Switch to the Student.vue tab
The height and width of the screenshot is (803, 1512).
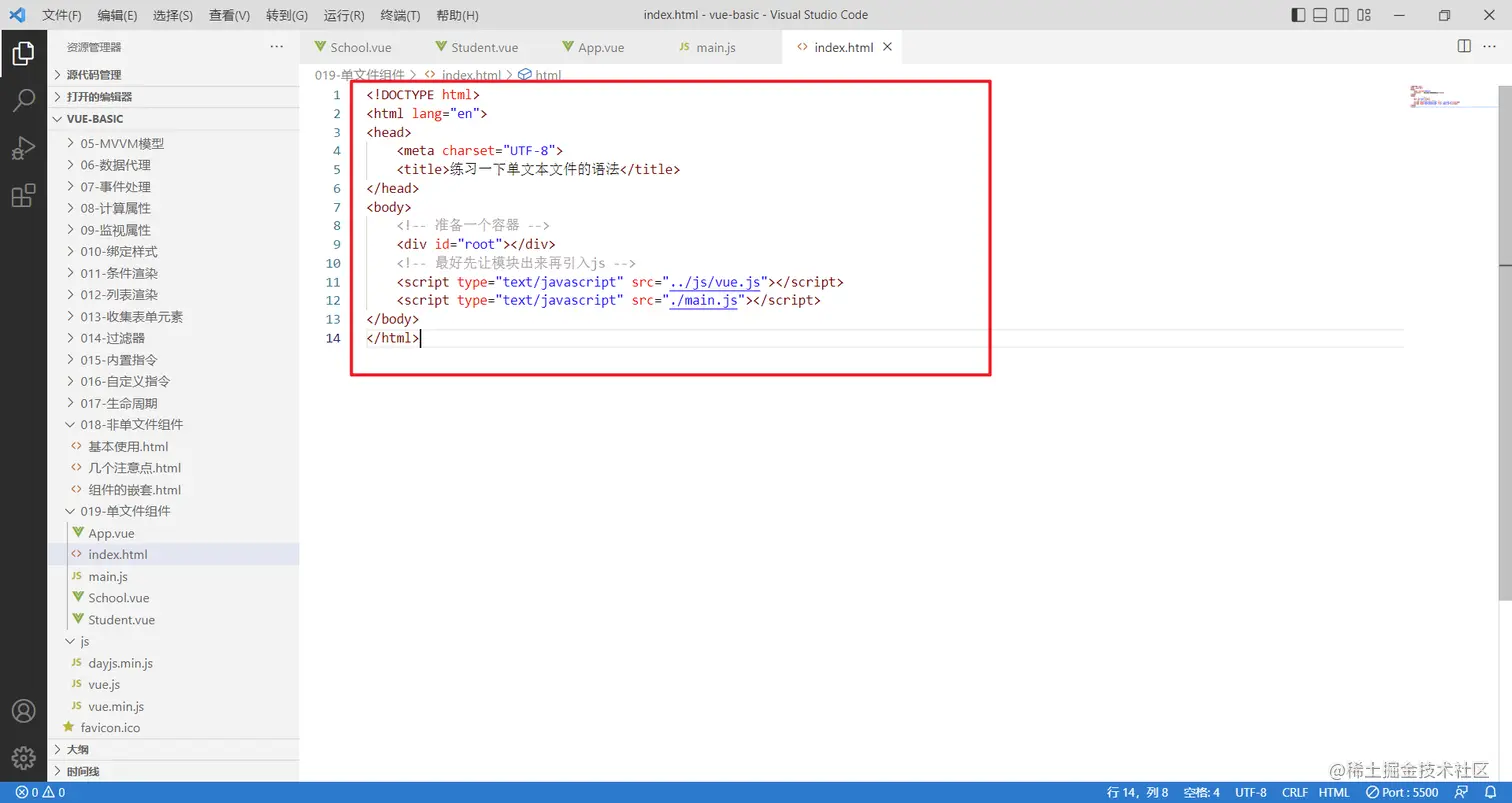tap(484, 47)
